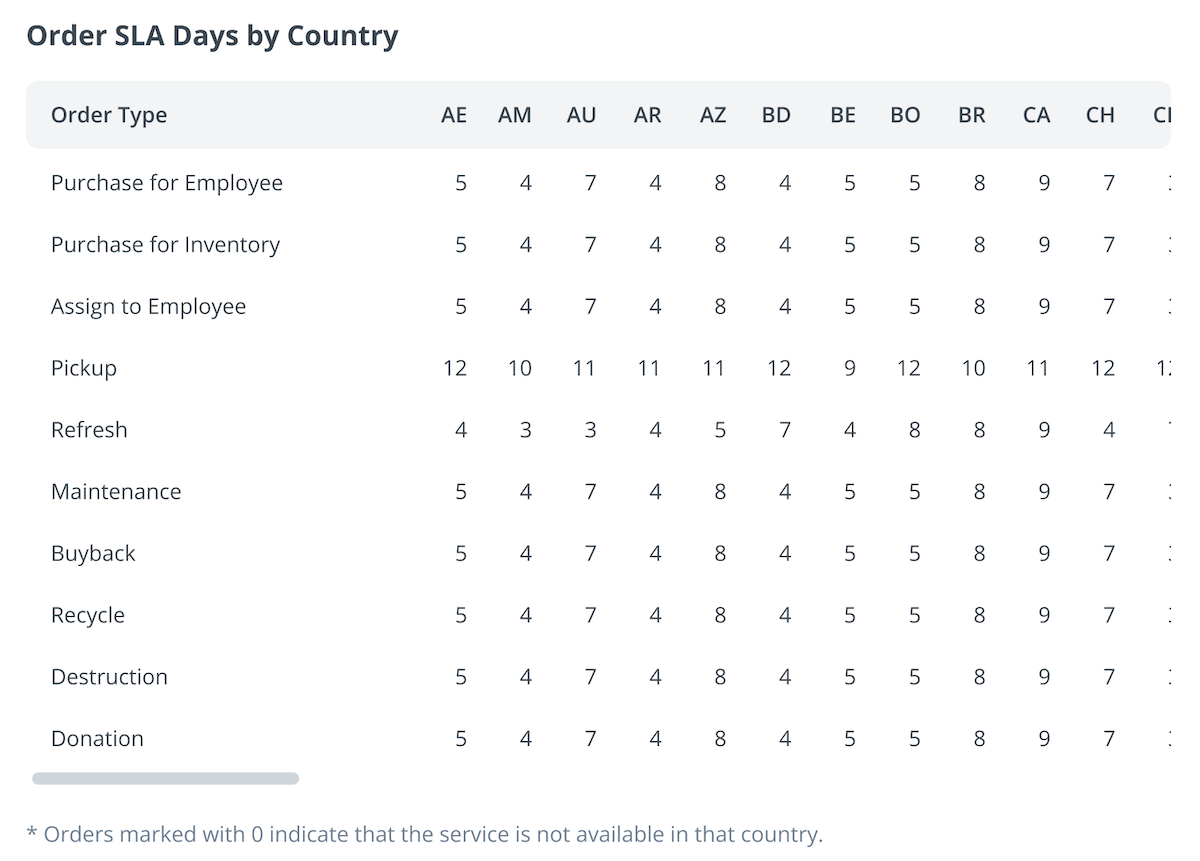This screenshot has height=861, width=1200.
Task: Click the BD country column header
Action: pyautogui.click(x=776, y=115)
